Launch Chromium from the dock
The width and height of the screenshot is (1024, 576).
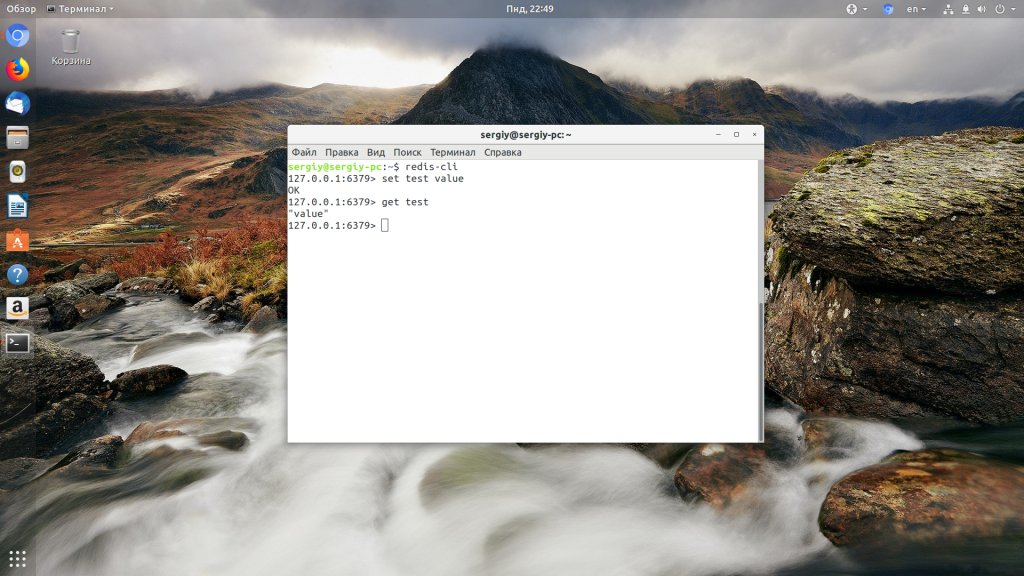(x=18, y=37)
